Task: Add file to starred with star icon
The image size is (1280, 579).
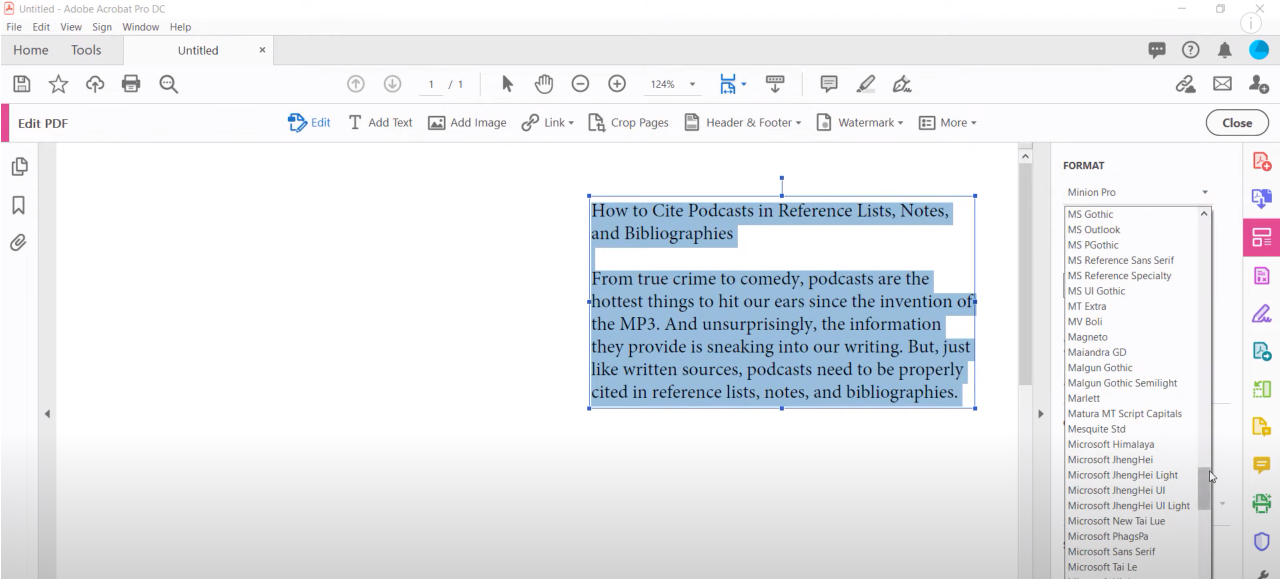Action: 58,85
